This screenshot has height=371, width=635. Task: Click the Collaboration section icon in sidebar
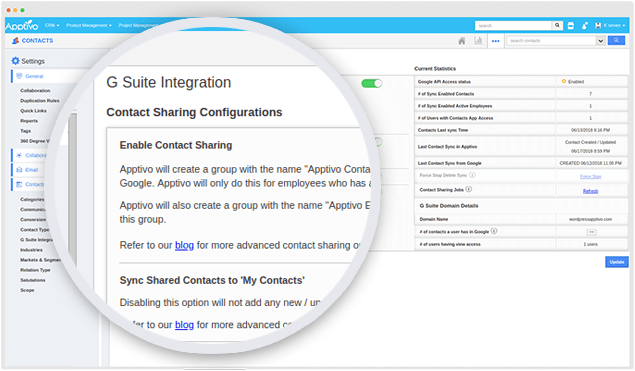(x=19, y=155)
